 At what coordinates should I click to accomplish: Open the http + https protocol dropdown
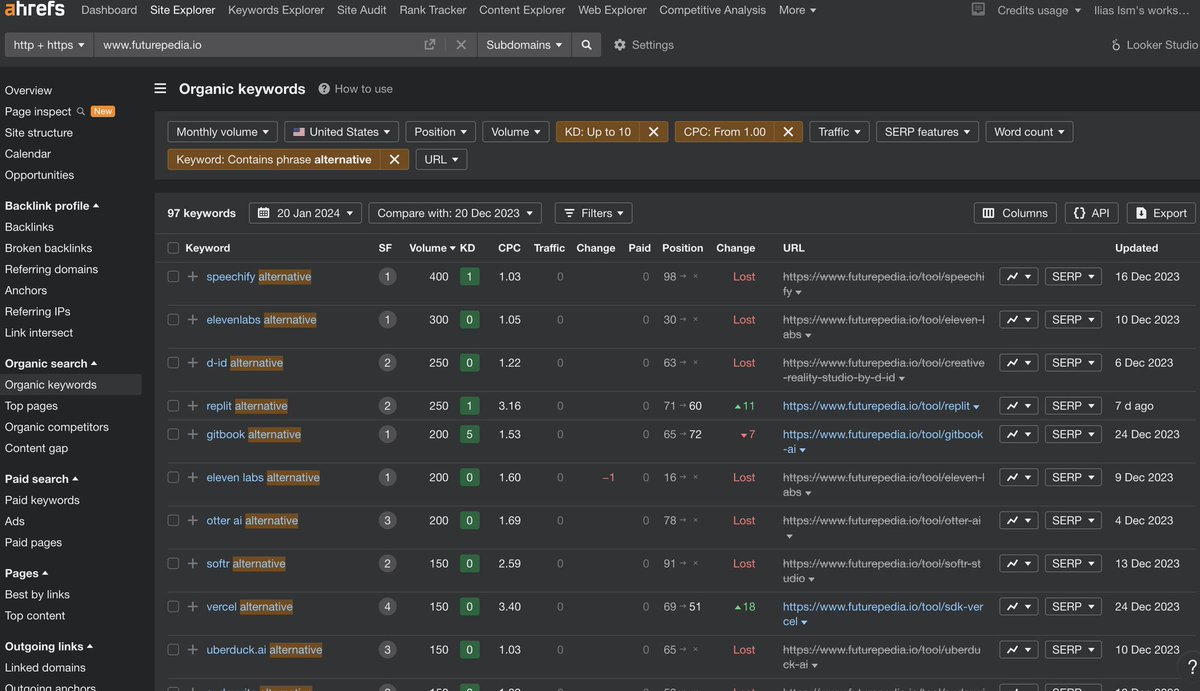(x=49, y=45)
